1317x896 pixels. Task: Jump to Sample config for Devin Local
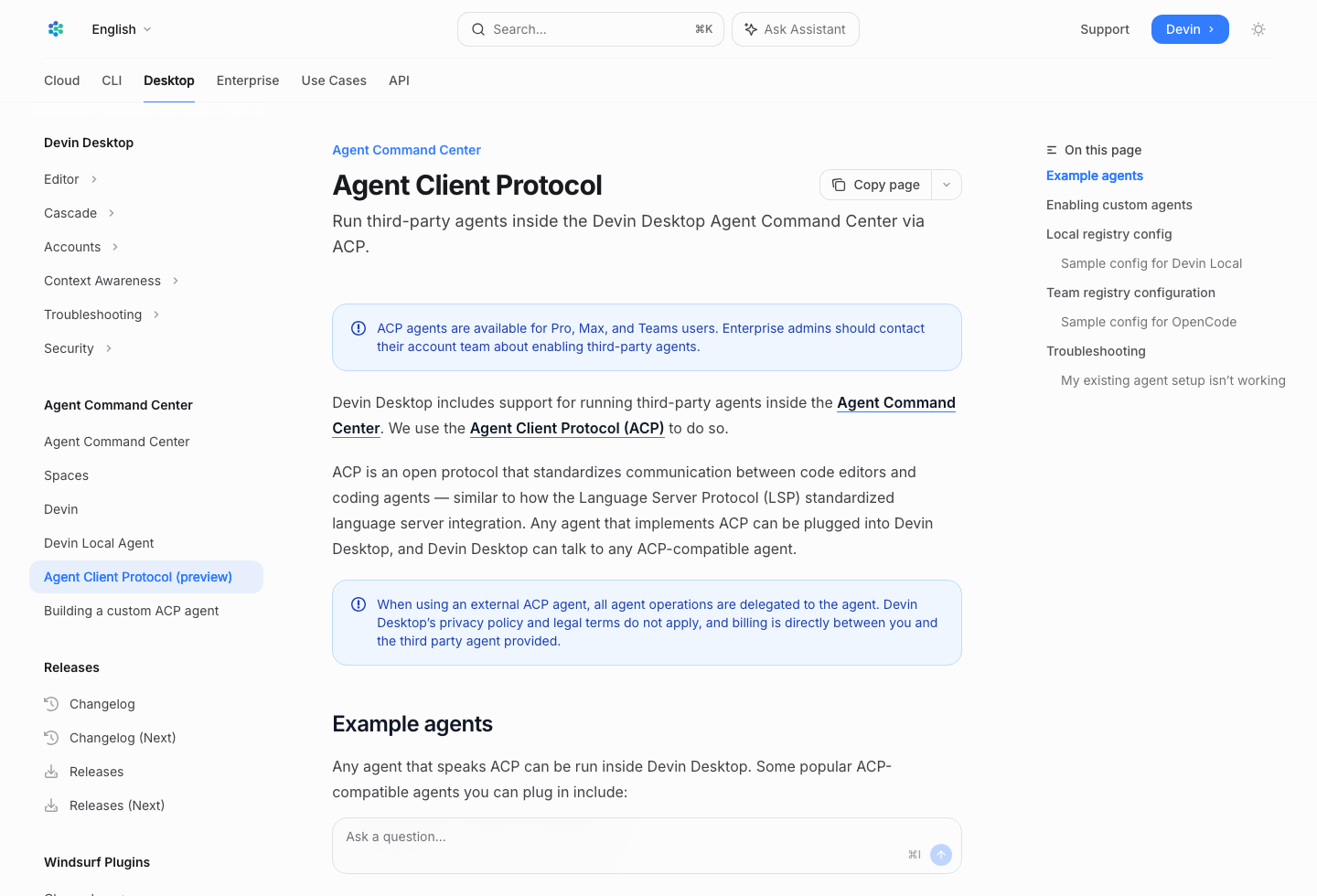1151,263
